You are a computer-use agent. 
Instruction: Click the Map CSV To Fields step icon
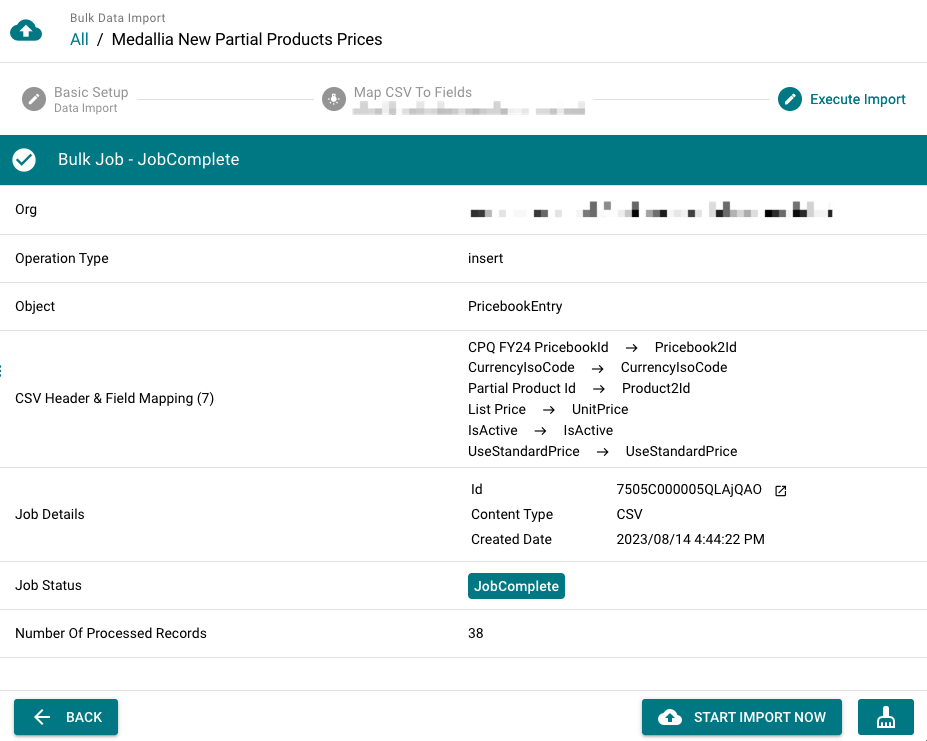[333, 99]
